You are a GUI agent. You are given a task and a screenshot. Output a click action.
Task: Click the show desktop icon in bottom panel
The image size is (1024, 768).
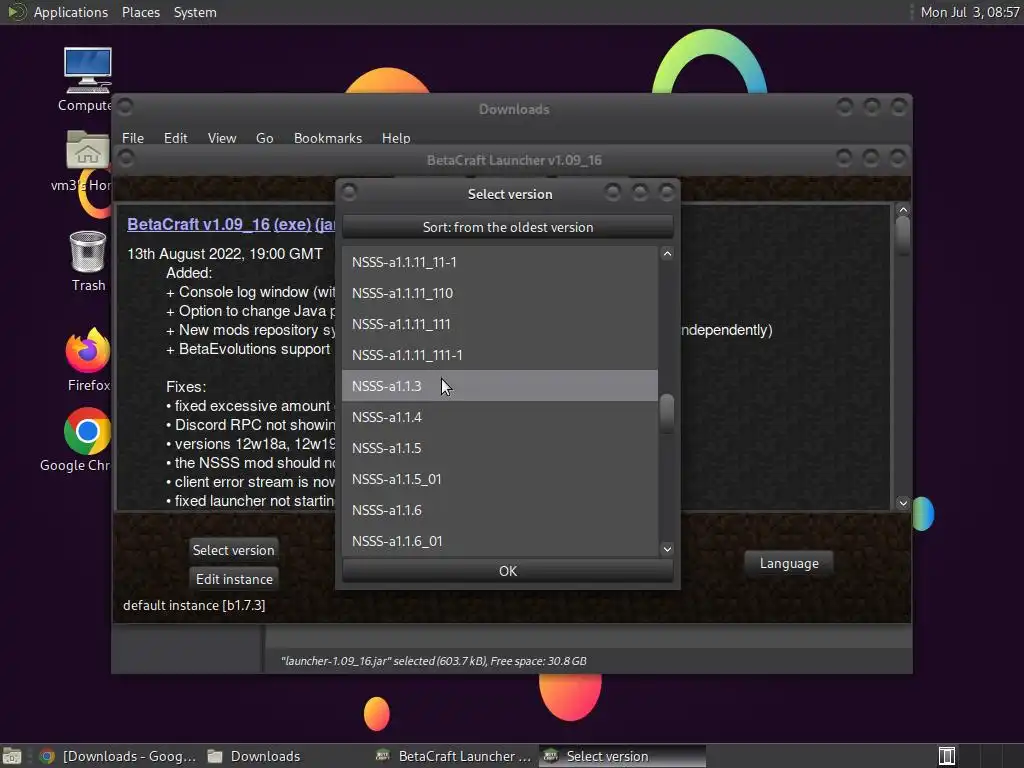pos(12,756)
